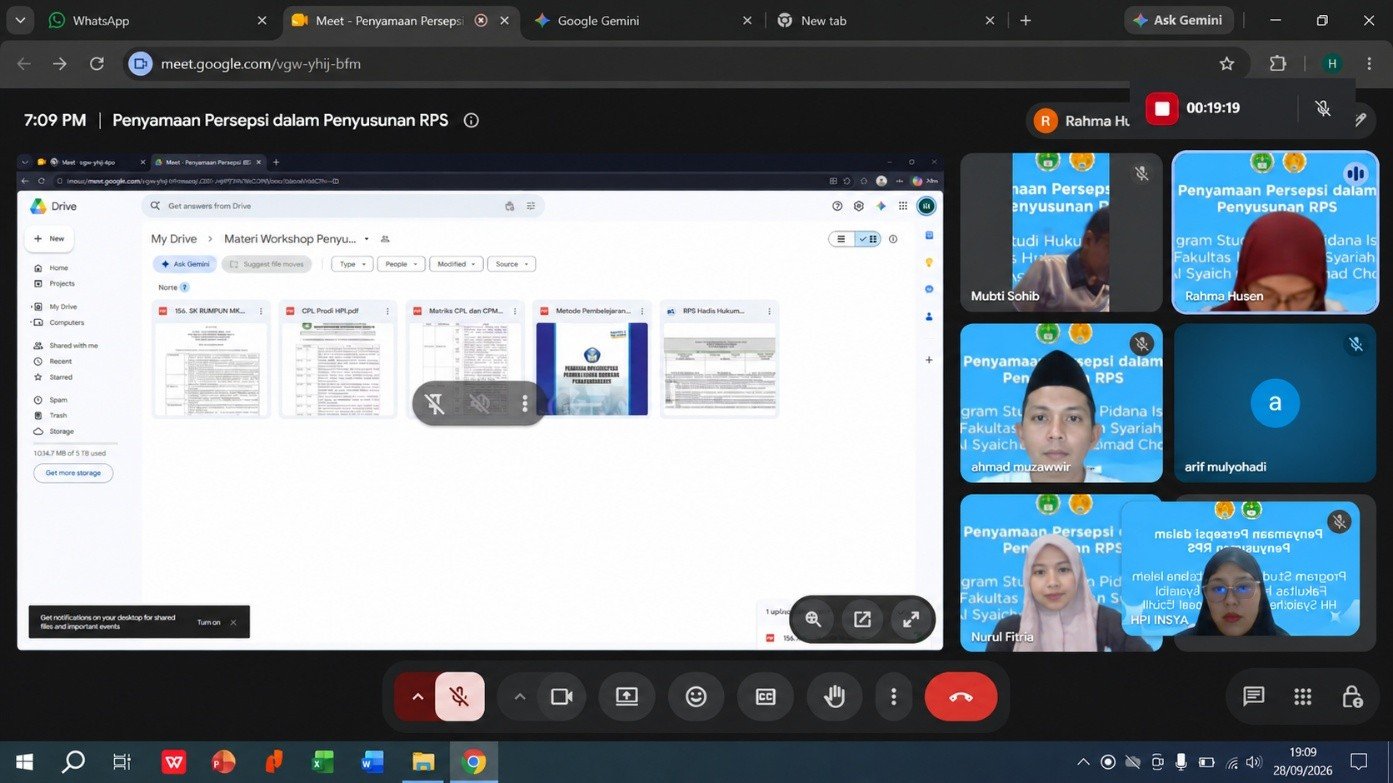Turn on closed captions
Screen dimensions: 1393x783
[x=766, y=697]
